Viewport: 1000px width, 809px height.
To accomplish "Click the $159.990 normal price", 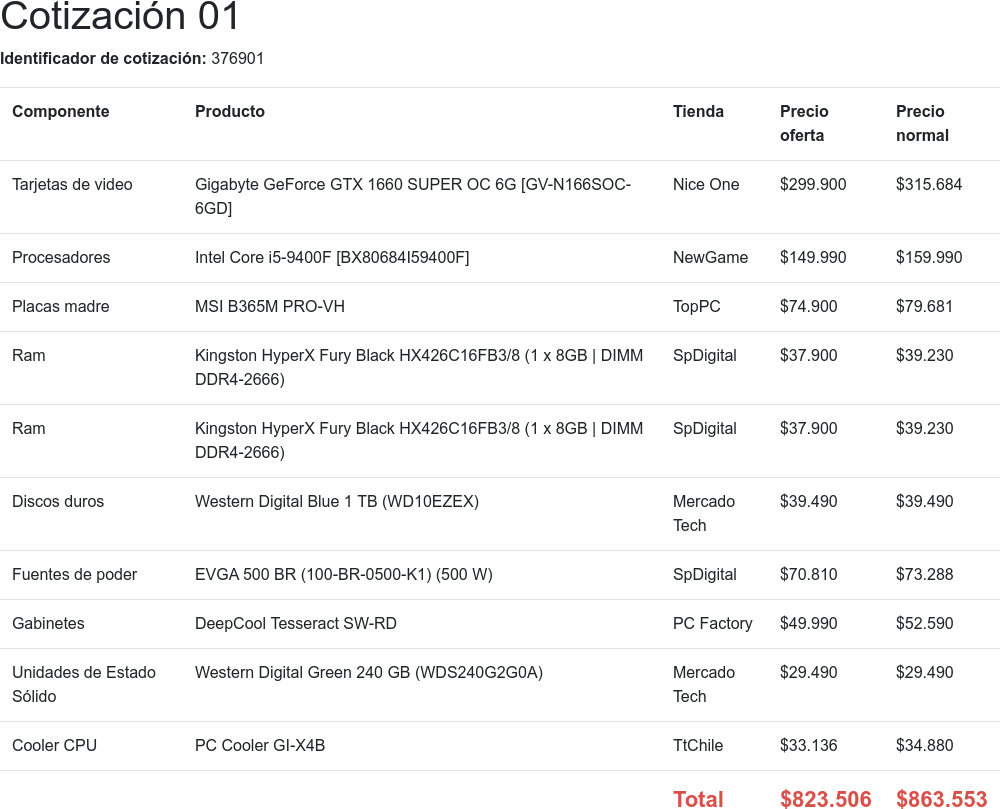I will [x=929, y=258].
